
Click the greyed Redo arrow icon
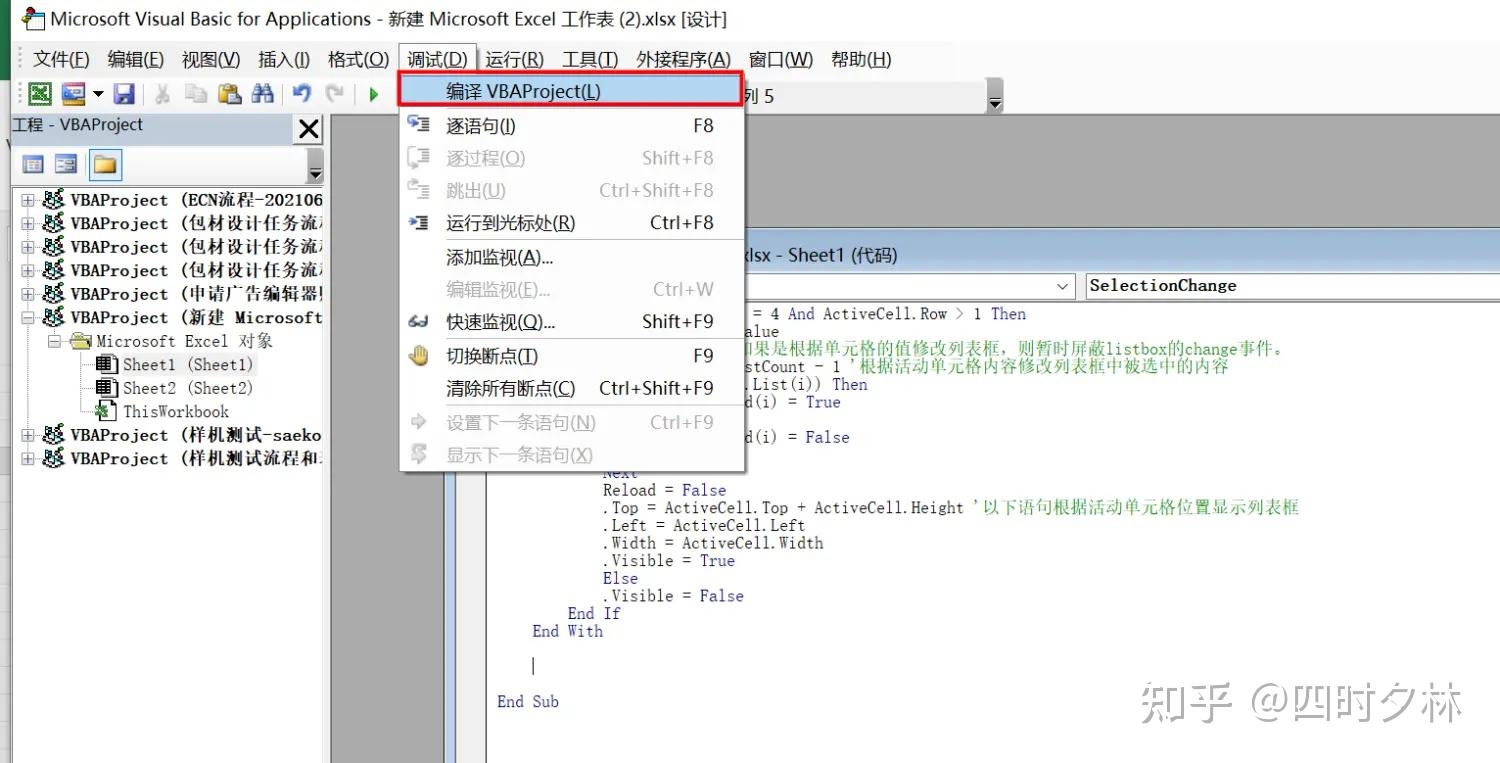pyautogui.click(x=335, y=94)
